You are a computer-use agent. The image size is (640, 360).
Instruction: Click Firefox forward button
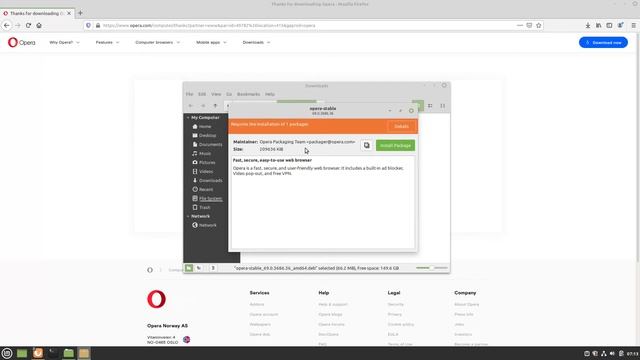tap(18, 25)
